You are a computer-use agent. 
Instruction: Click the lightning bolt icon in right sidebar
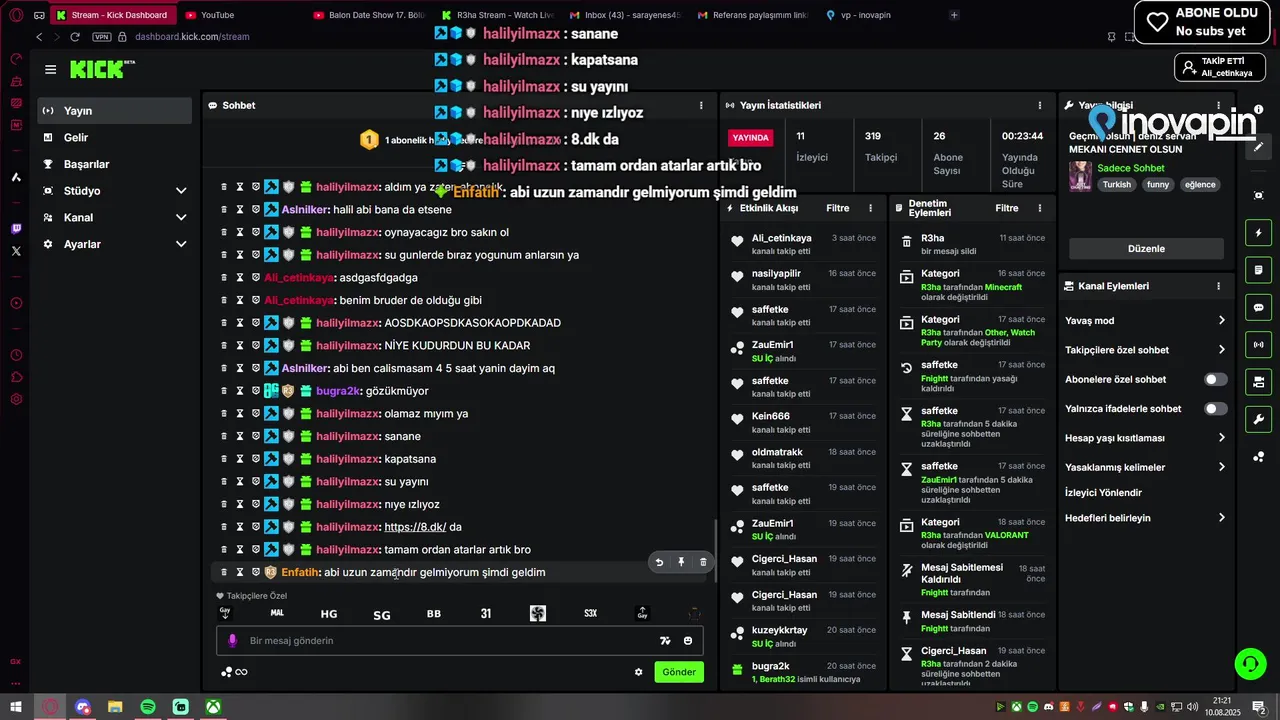[x=1259, y=233]
